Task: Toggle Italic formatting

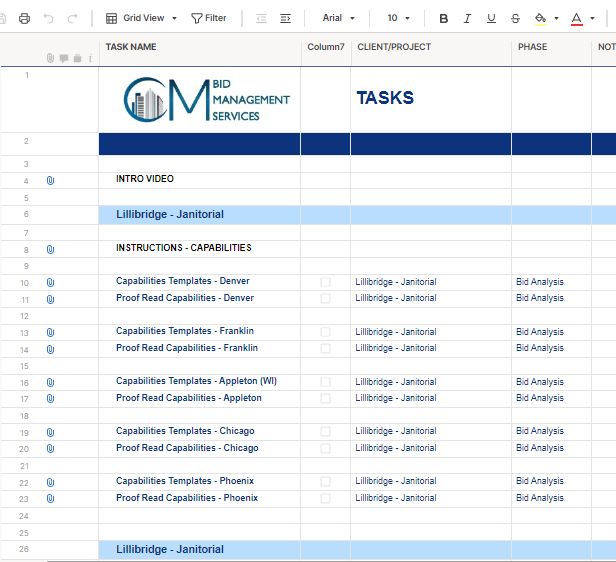Action: pos(467,18)
